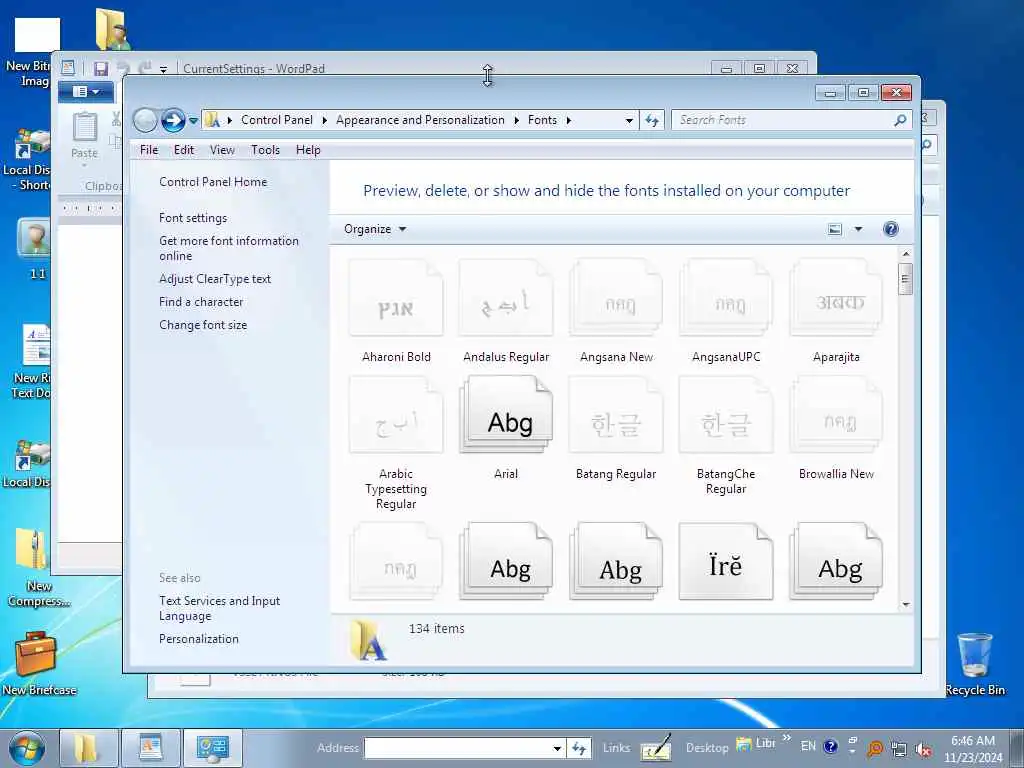Open the File menu
The width and height of the screenshot is (1024, 768).
tap(149, 150)
